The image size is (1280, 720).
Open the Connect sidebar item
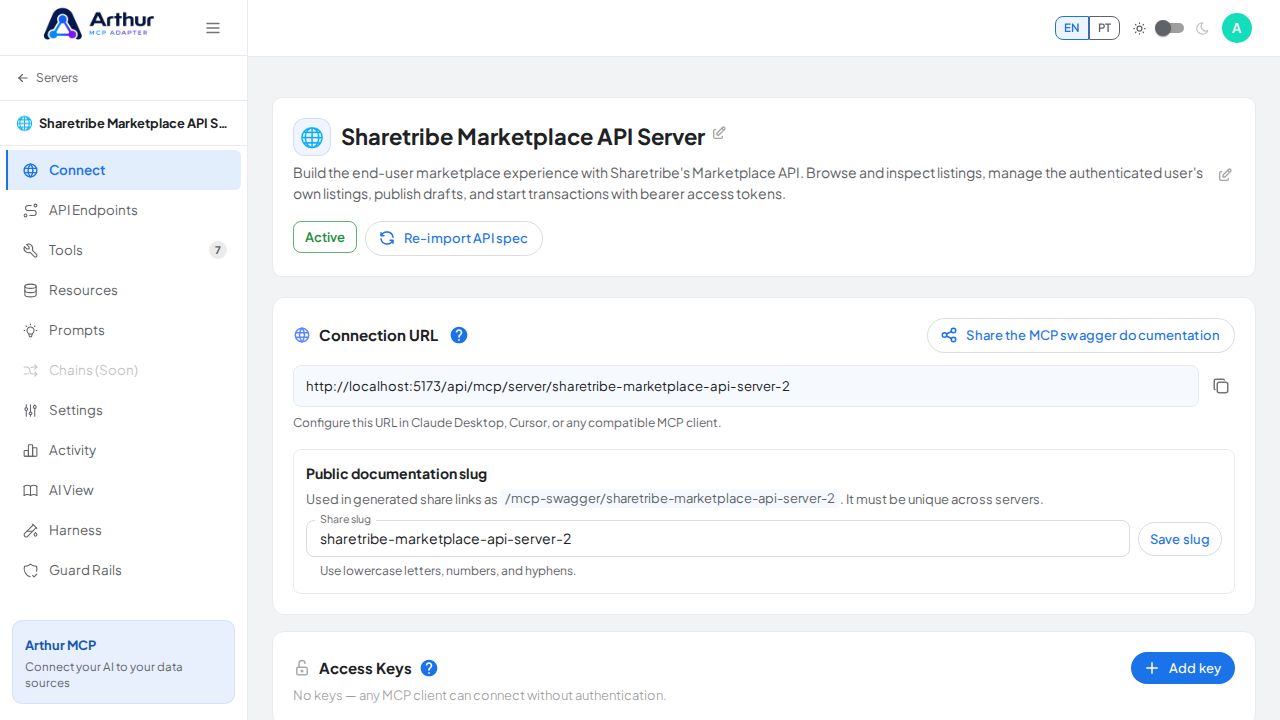click(x=123, y=170)
